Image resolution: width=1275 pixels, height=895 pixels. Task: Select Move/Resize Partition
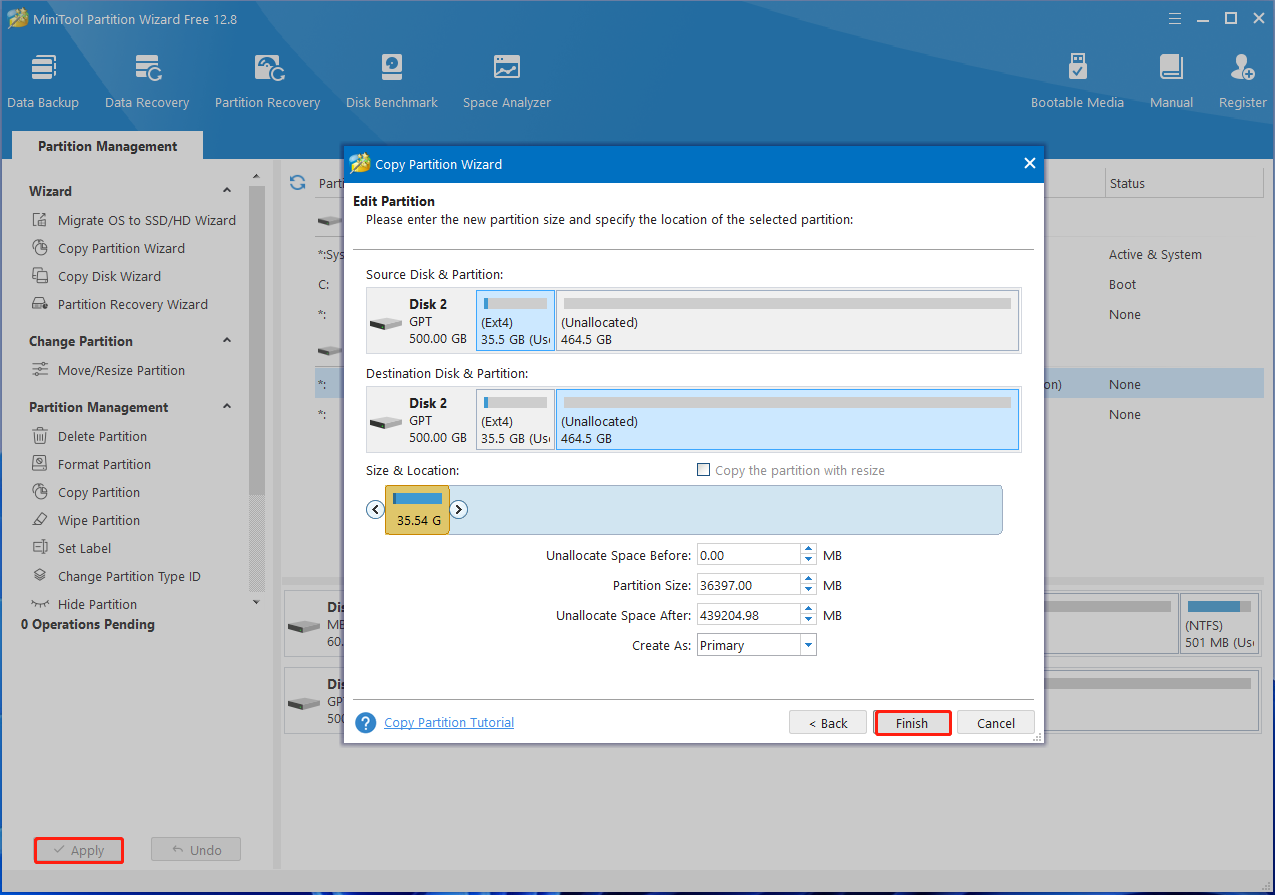[108, 370]
